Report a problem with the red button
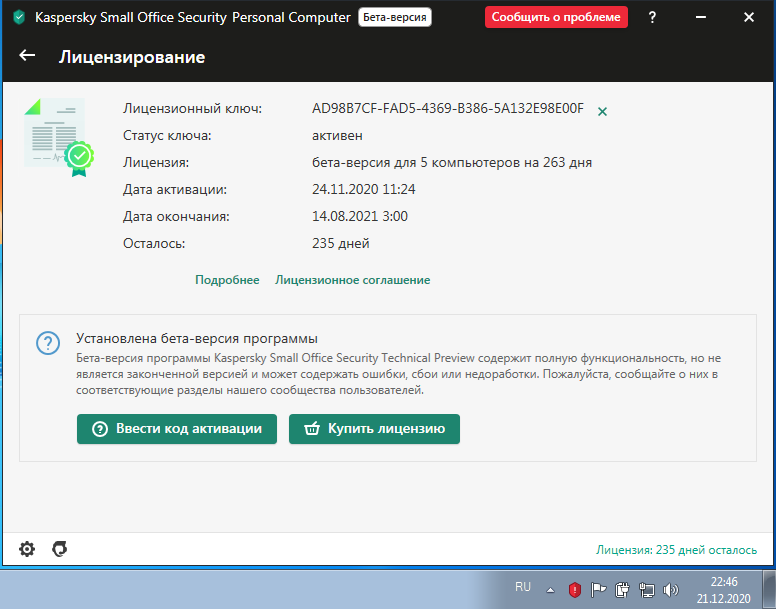The height and width of the screenshot is (609, 776). (x=556, y=17)
